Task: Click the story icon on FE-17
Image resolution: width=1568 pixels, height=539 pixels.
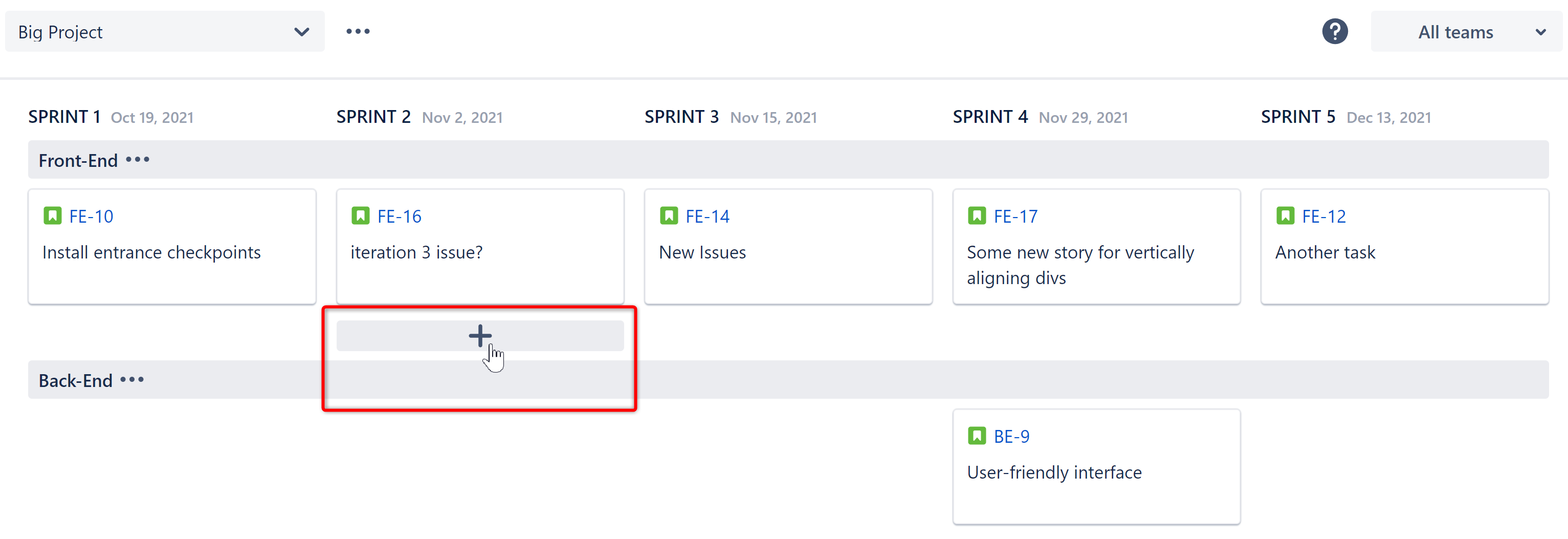Action: 976,215
